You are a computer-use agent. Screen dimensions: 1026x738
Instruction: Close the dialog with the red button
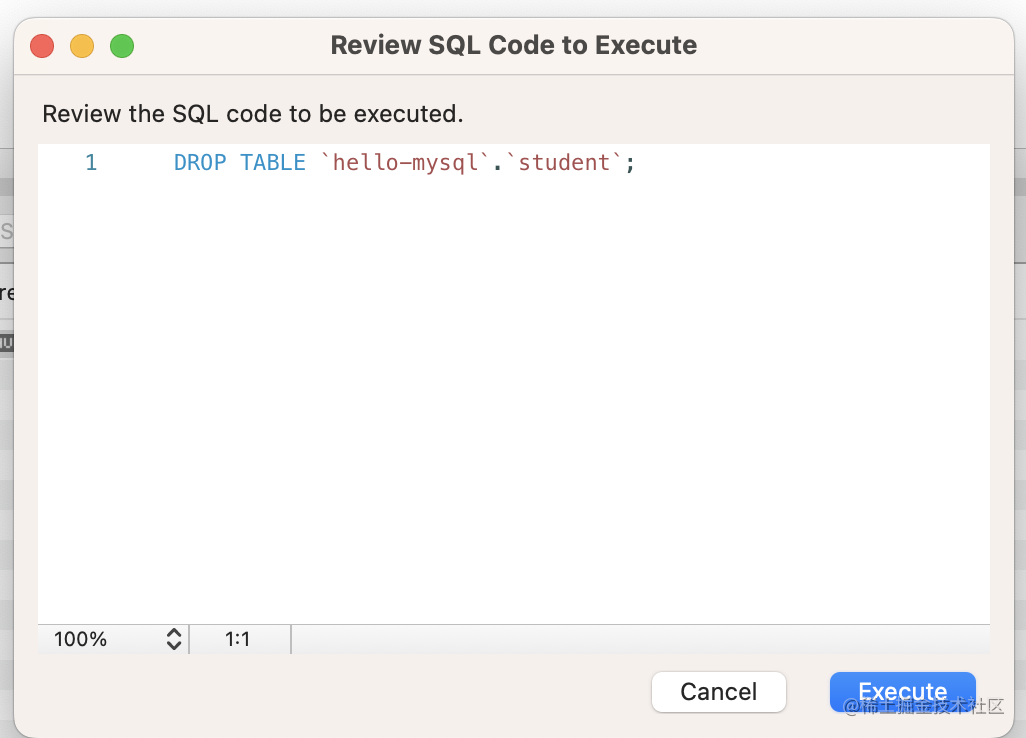point(42,46)
